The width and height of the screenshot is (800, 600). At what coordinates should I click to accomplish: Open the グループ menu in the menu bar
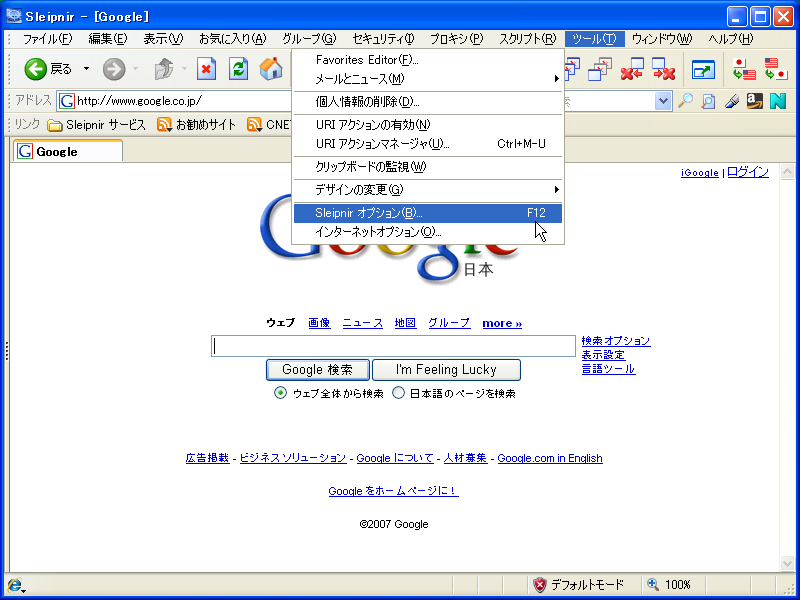(x=309, y=39)
